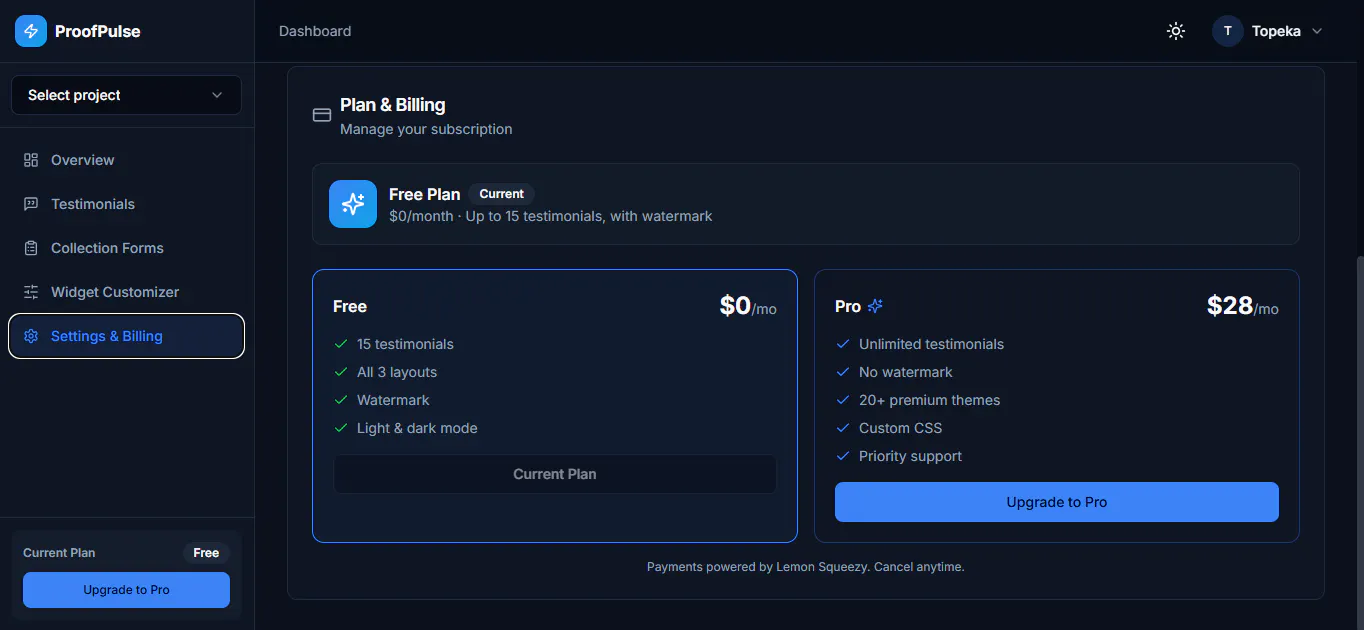
Task: Click the checkmark beside Priority support
Action: (843, 456)
